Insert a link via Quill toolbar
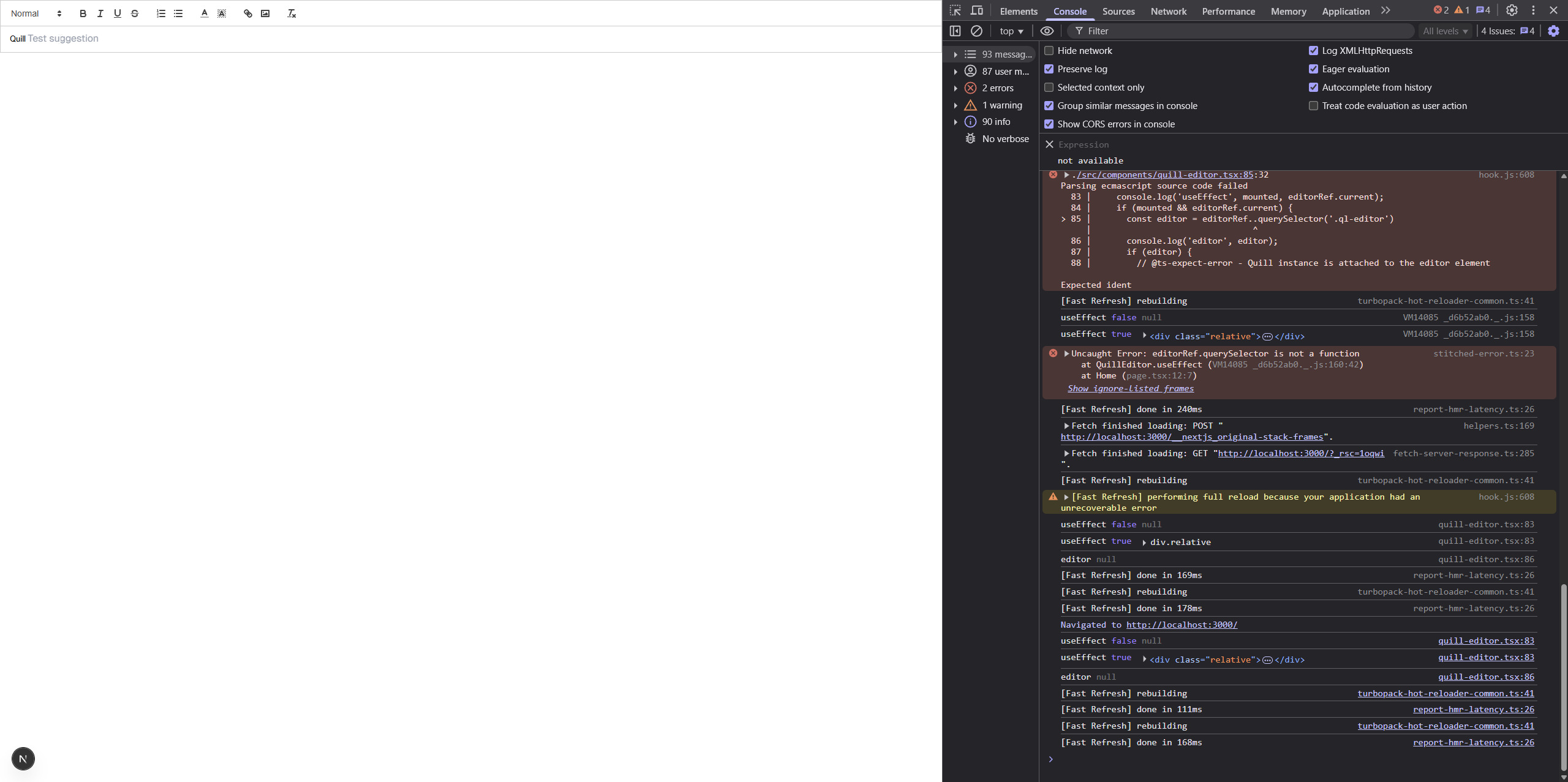This screenshot has width=1568, height=782. 247,13
